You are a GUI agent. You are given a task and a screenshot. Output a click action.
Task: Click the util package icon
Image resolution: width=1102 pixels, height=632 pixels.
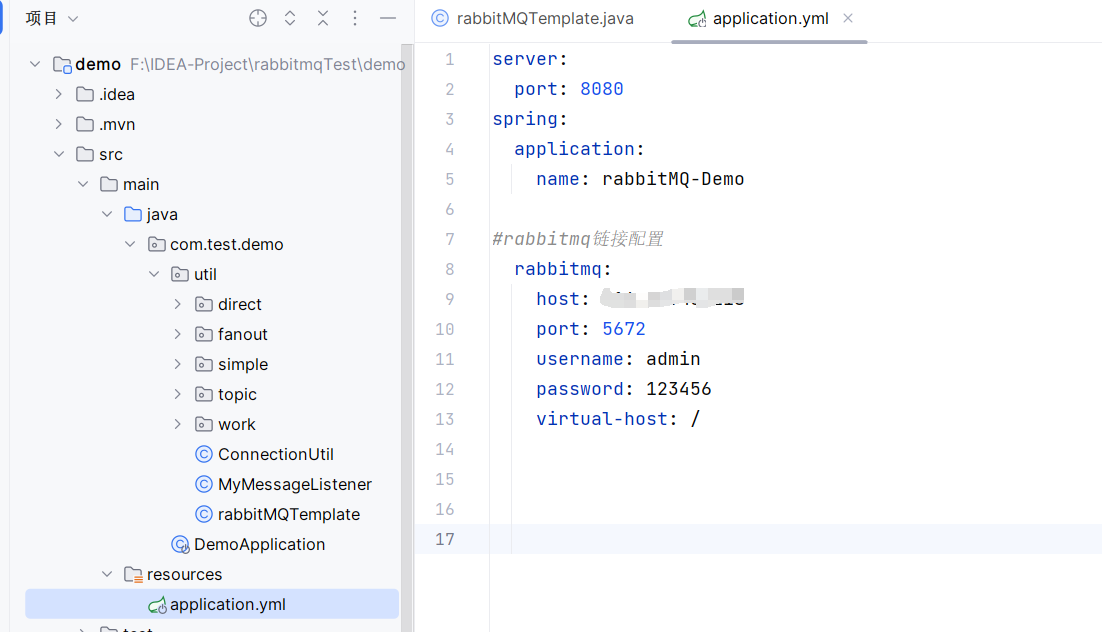click(x=180, y=274)
